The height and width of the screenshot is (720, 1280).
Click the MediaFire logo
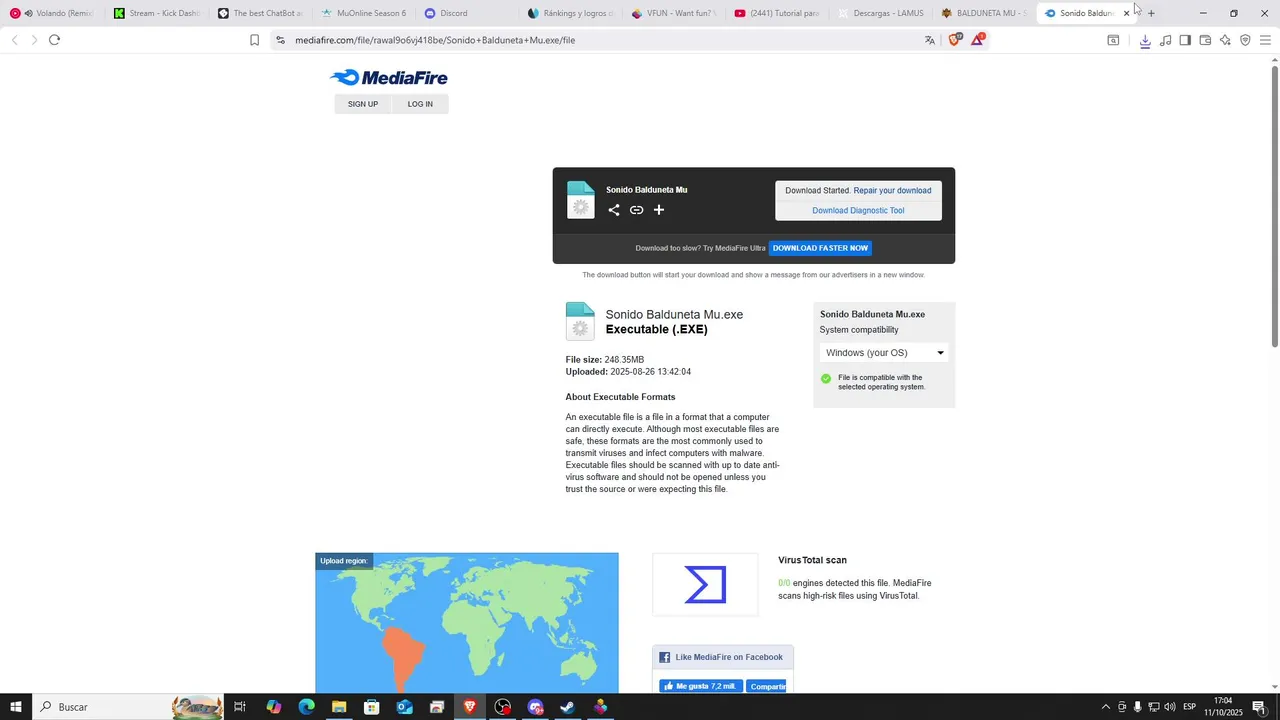(x=389, y=78)
